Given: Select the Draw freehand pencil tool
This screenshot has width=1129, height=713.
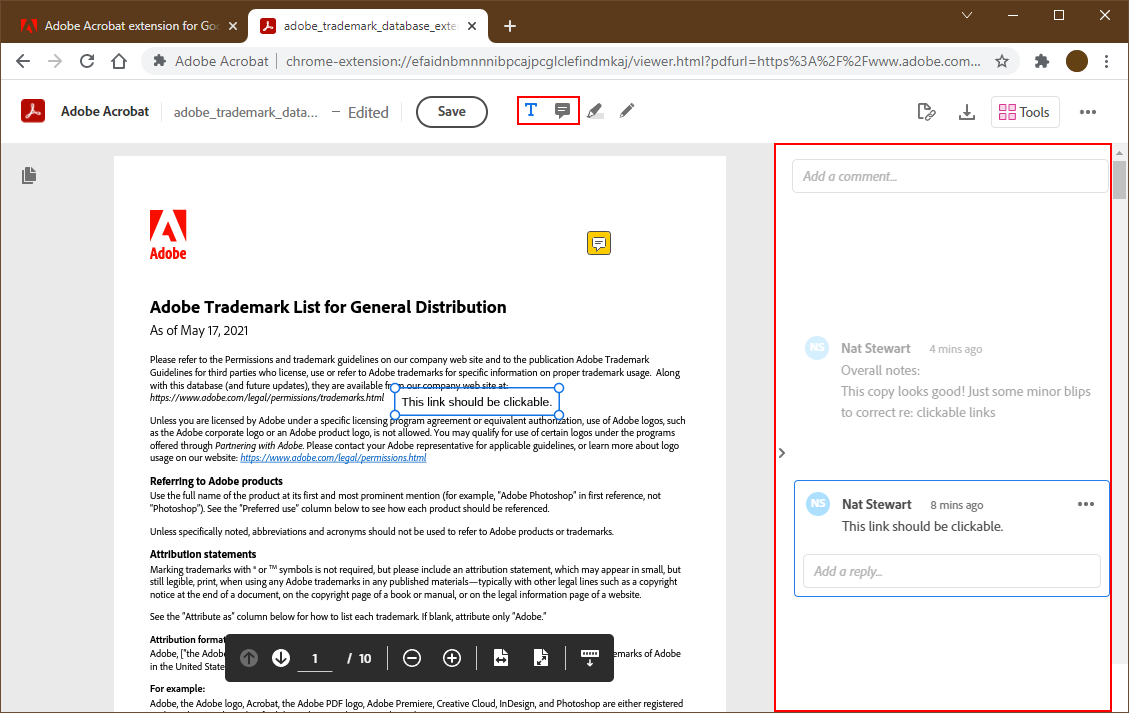Looking at the screenshot, I should pyautogui.click(x=627, y=110).
